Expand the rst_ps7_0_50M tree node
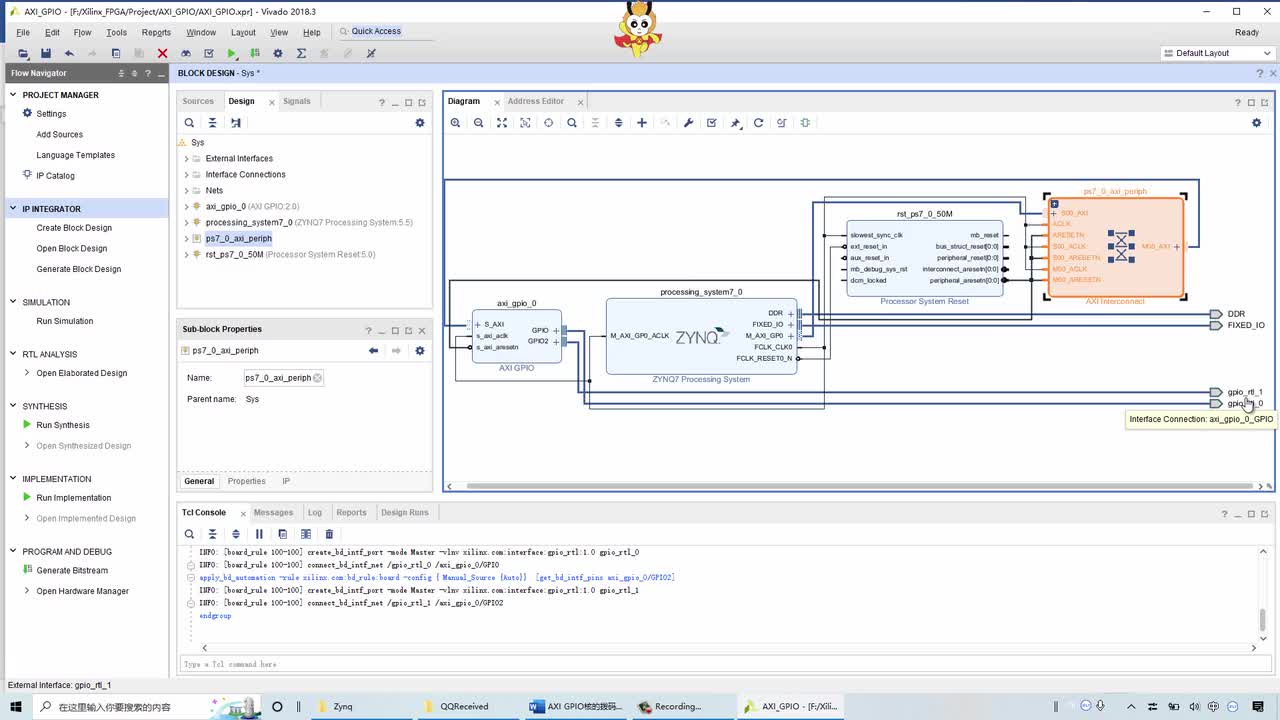The image size is (1280, 720). (186, 255)
